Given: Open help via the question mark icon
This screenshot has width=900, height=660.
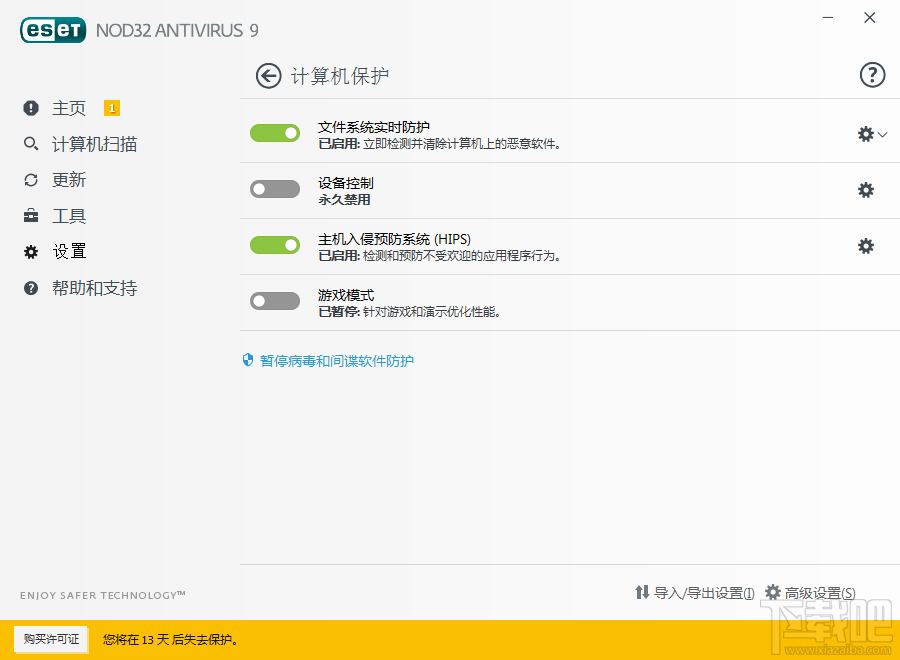Looking at the screenshot, I should [x=872, y=74].
